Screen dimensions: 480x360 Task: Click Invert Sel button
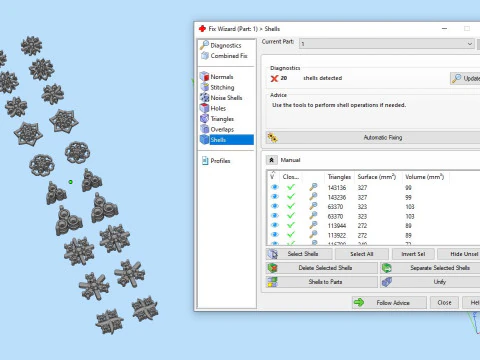413,254
